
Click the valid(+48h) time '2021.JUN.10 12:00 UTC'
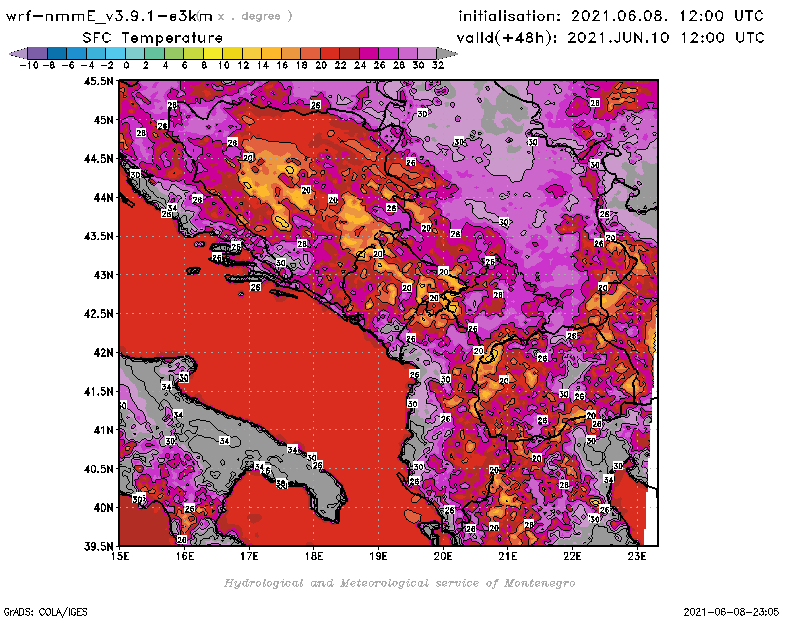coord(666,37)
